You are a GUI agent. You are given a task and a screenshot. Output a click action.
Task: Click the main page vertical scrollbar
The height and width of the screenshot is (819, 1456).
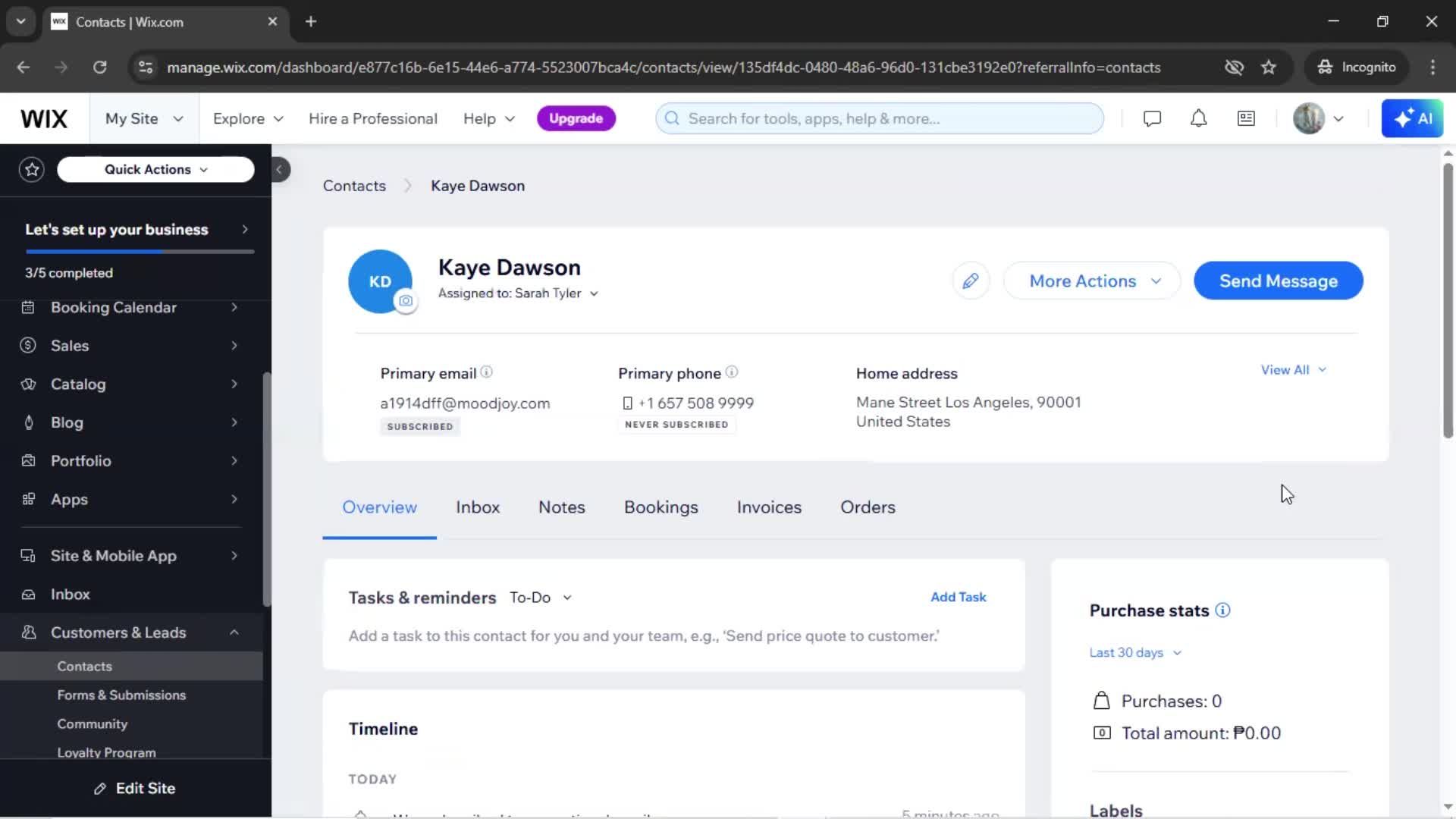[x=1448, y=301]
